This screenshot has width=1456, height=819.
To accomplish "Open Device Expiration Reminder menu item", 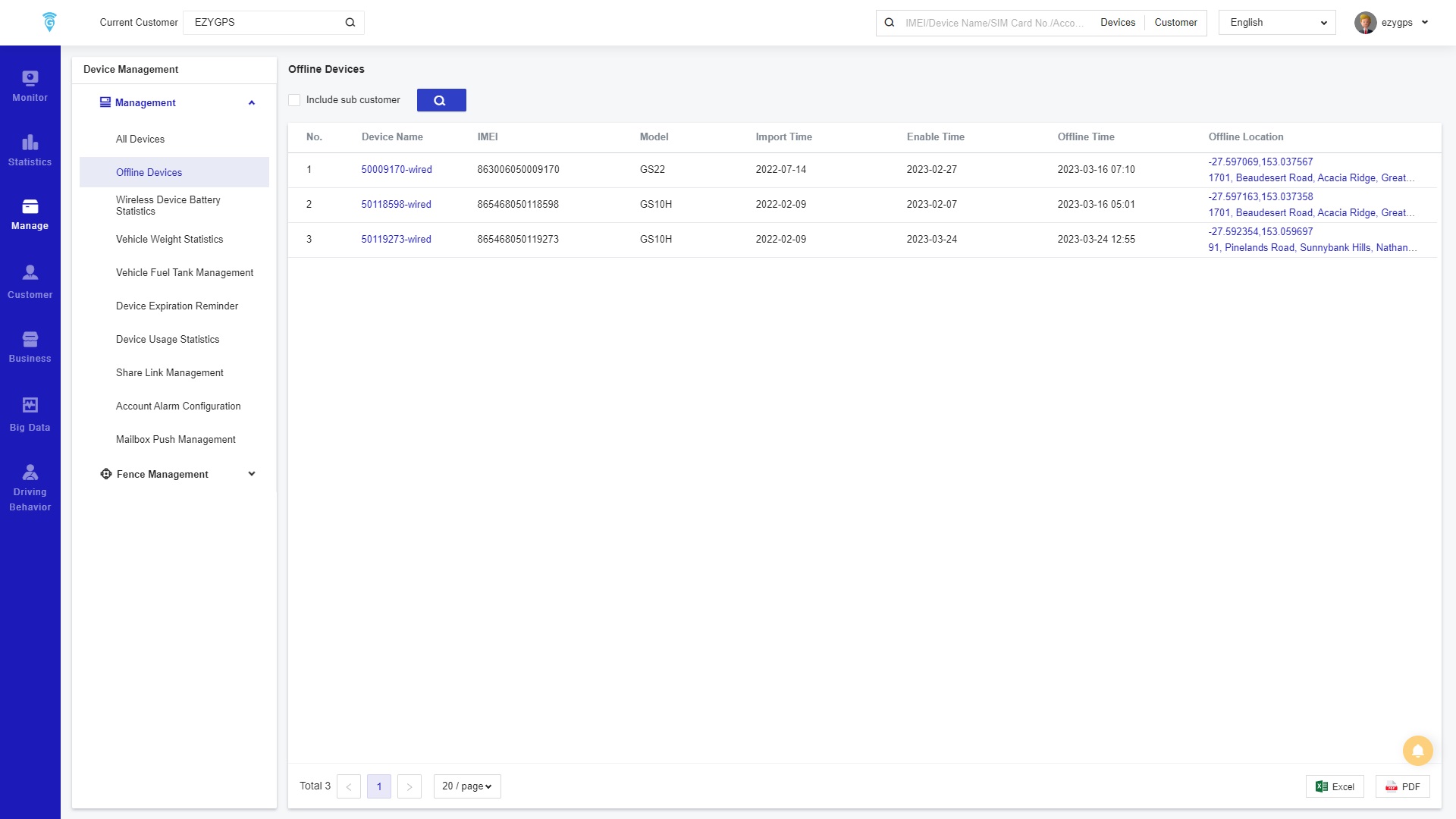I will tap(177, 306).
